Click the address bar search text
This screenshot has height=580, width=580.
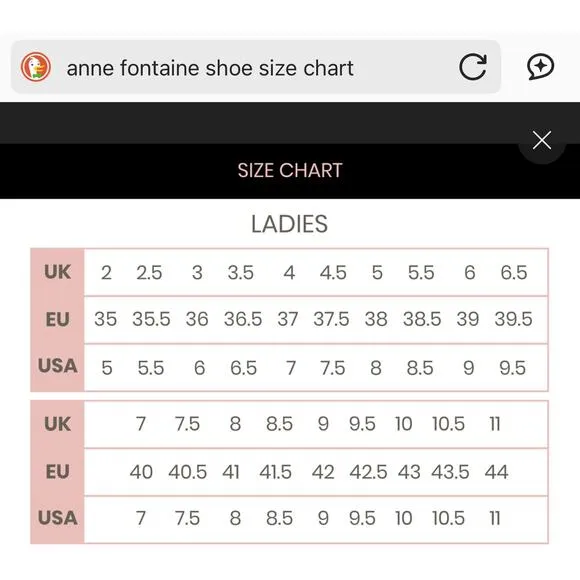click(210, 68)
